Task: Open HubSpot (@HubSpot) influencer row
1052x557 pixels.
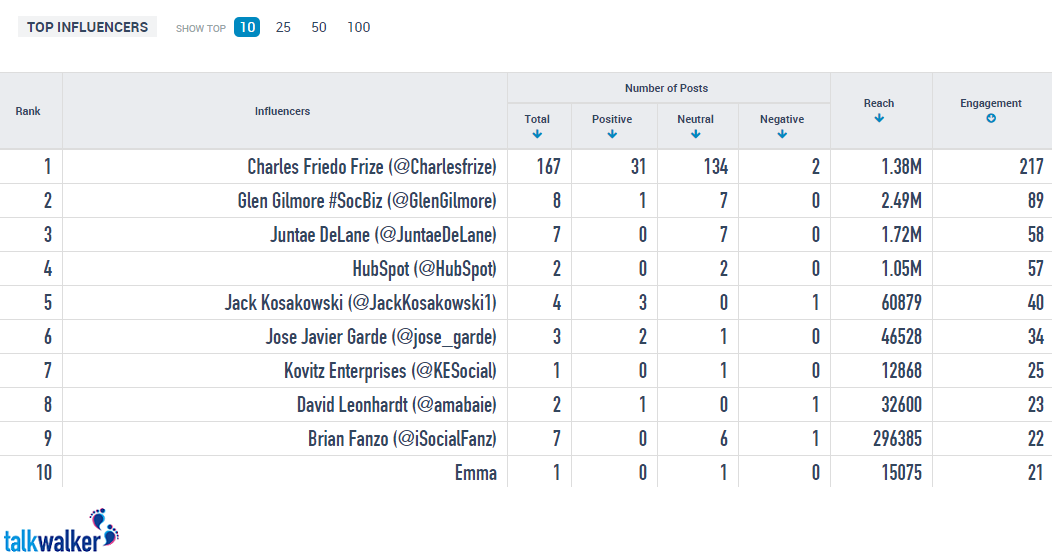Action: click(425, 268)
